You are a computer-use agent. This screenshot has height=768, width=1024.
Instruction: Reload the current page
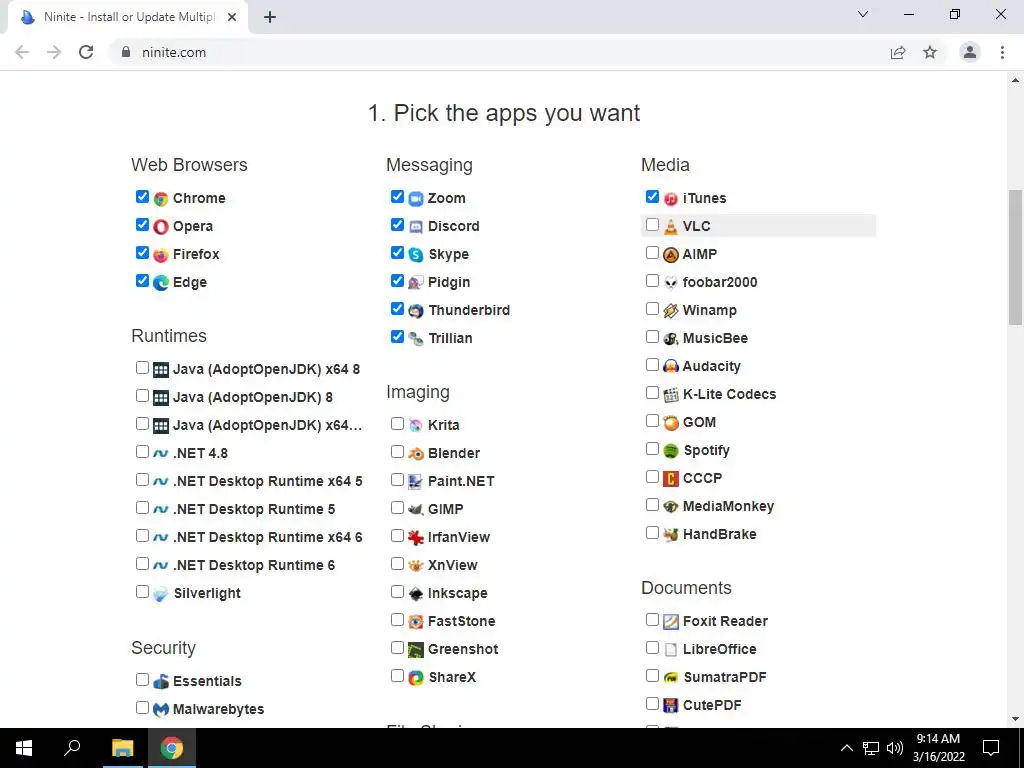[x=86, y=52]
